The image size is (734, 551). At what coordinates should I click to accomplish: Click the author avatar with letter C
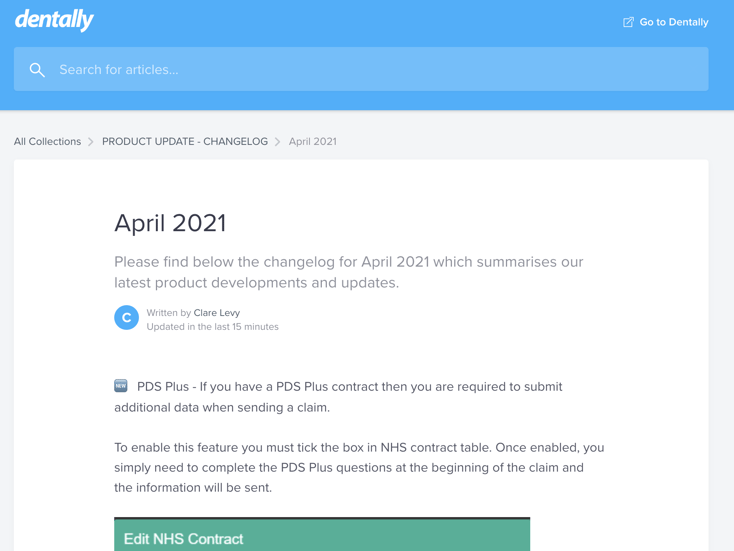coord(126,318)
